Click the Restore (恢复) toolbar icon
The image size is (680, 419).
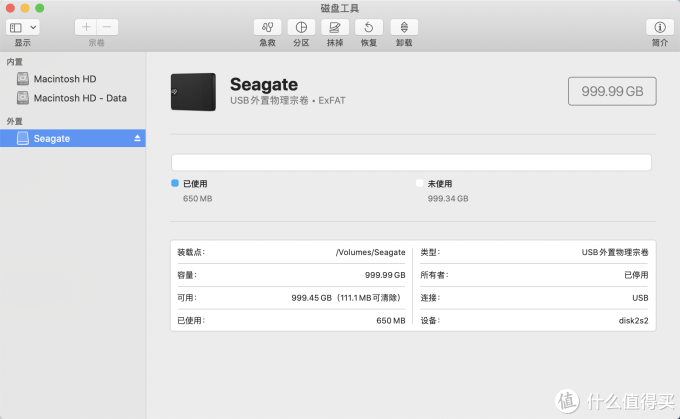(369, 27)
